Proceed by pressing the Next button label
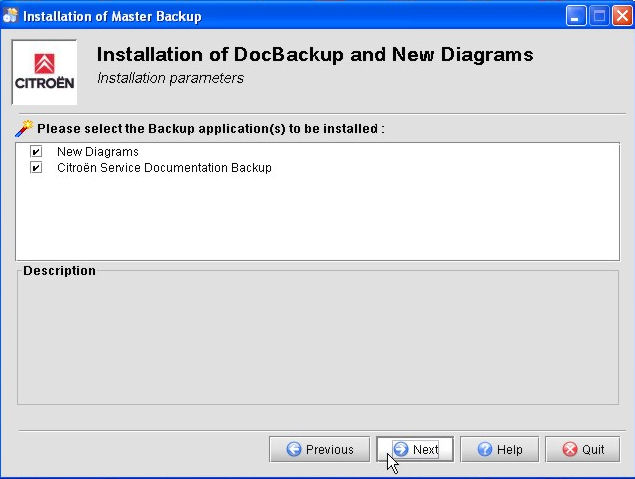635x479 pixels. (x=426, y=450)
